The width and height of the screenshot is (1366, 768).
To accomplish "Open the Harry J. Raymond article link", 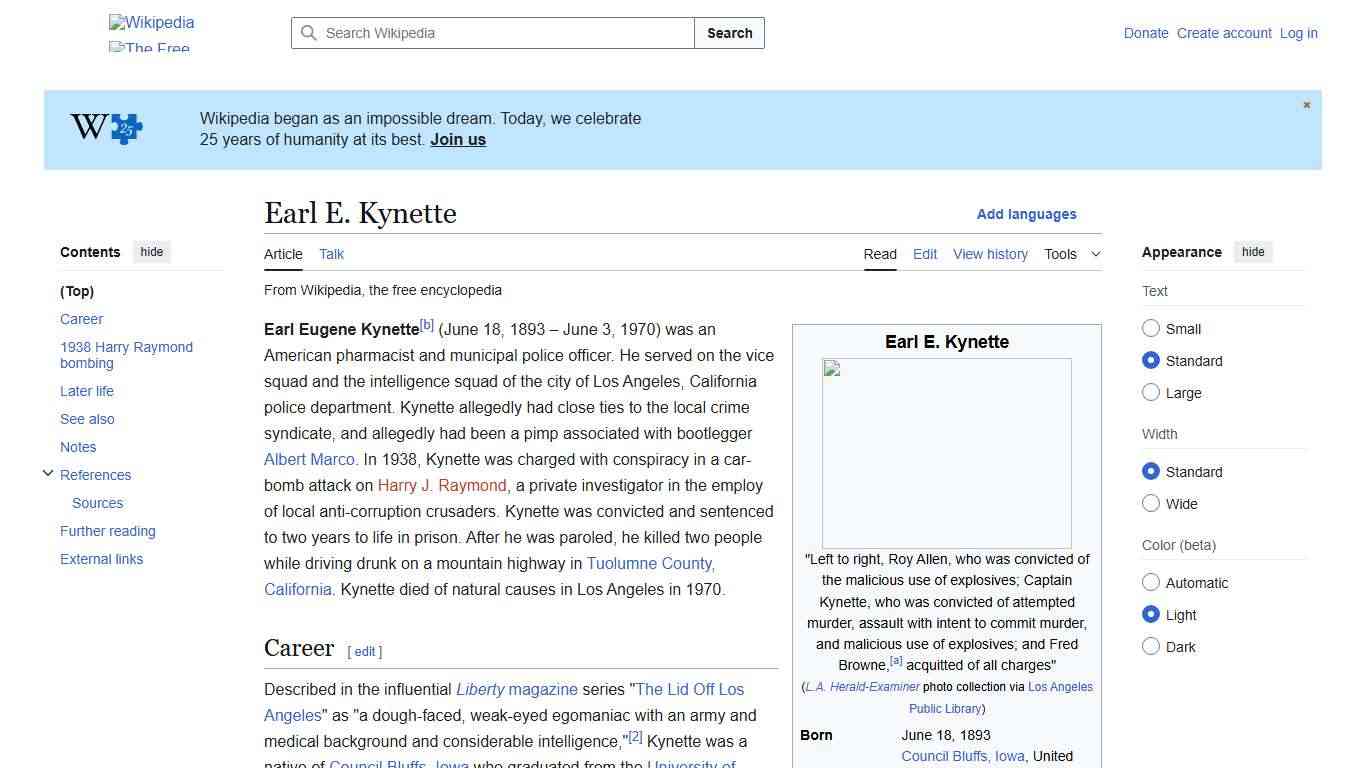I will click(x=441, y=485).
